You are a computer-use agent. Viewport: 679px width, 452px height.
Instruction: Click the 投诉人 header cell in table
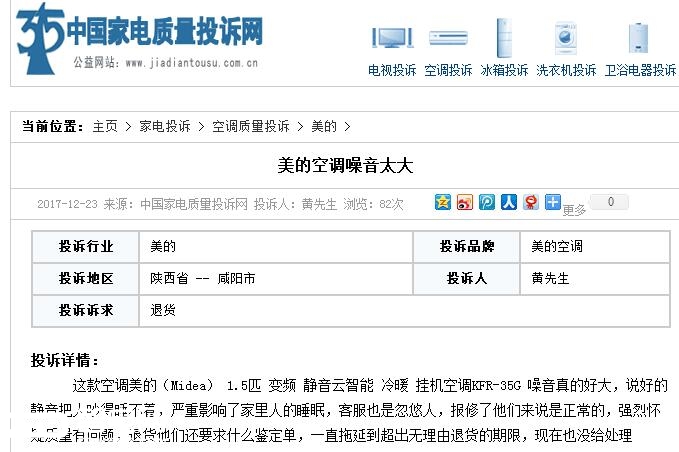(467, 278)
